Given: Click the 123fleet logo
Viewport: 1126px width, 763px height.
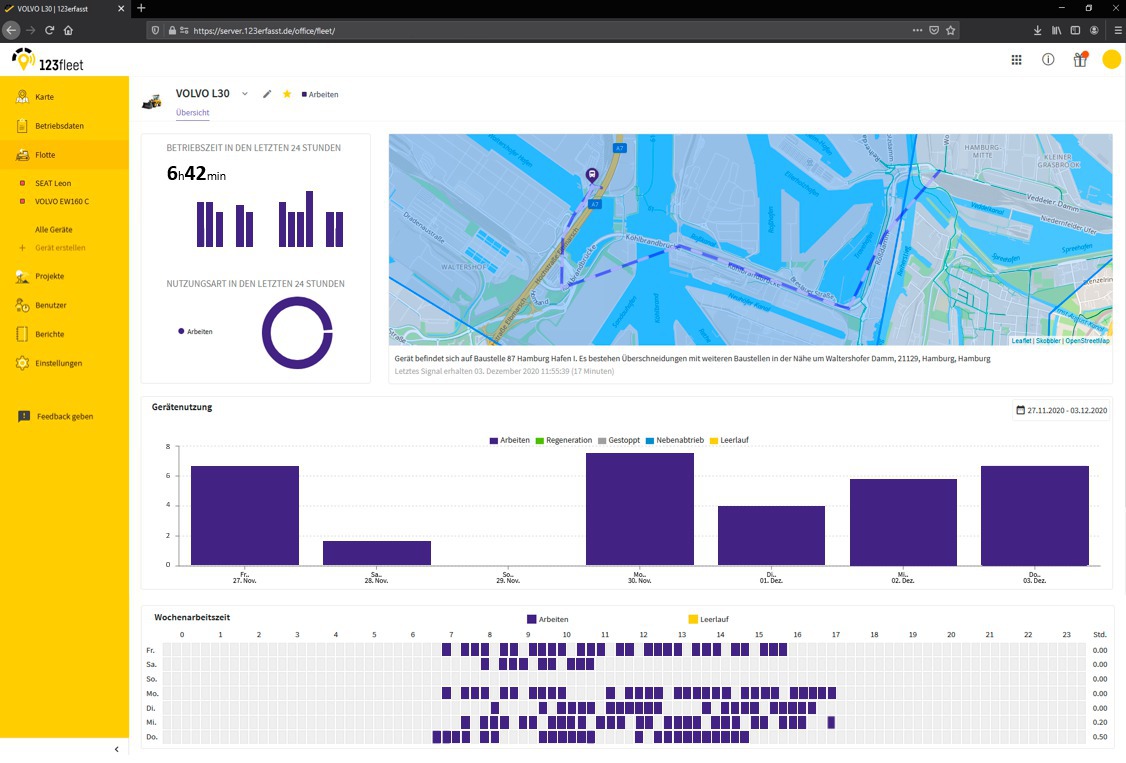Looking at the screenshot, I should 48,60.
